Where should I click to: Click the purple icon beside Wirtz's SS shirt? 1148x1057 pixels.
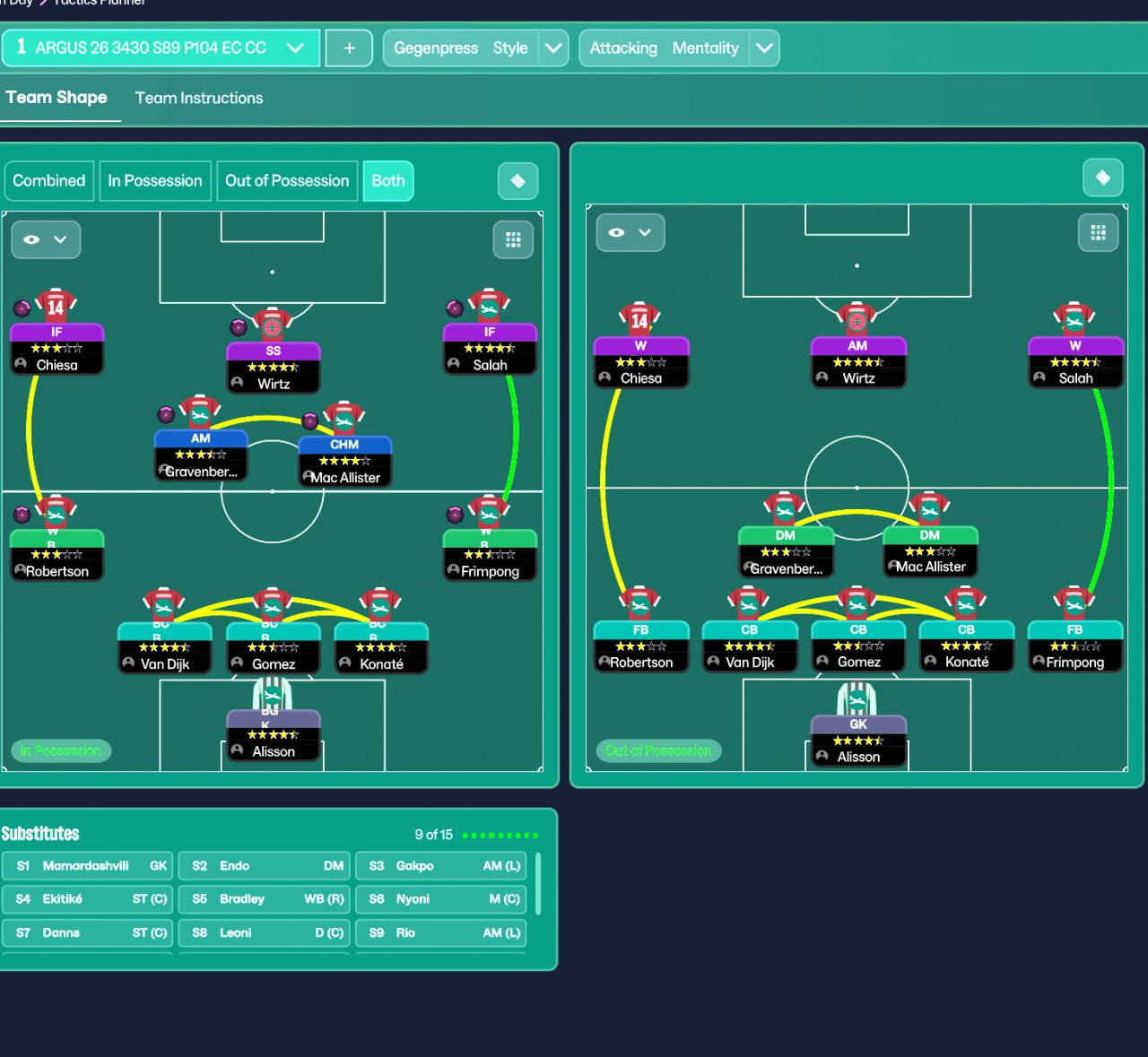point(239,327)
